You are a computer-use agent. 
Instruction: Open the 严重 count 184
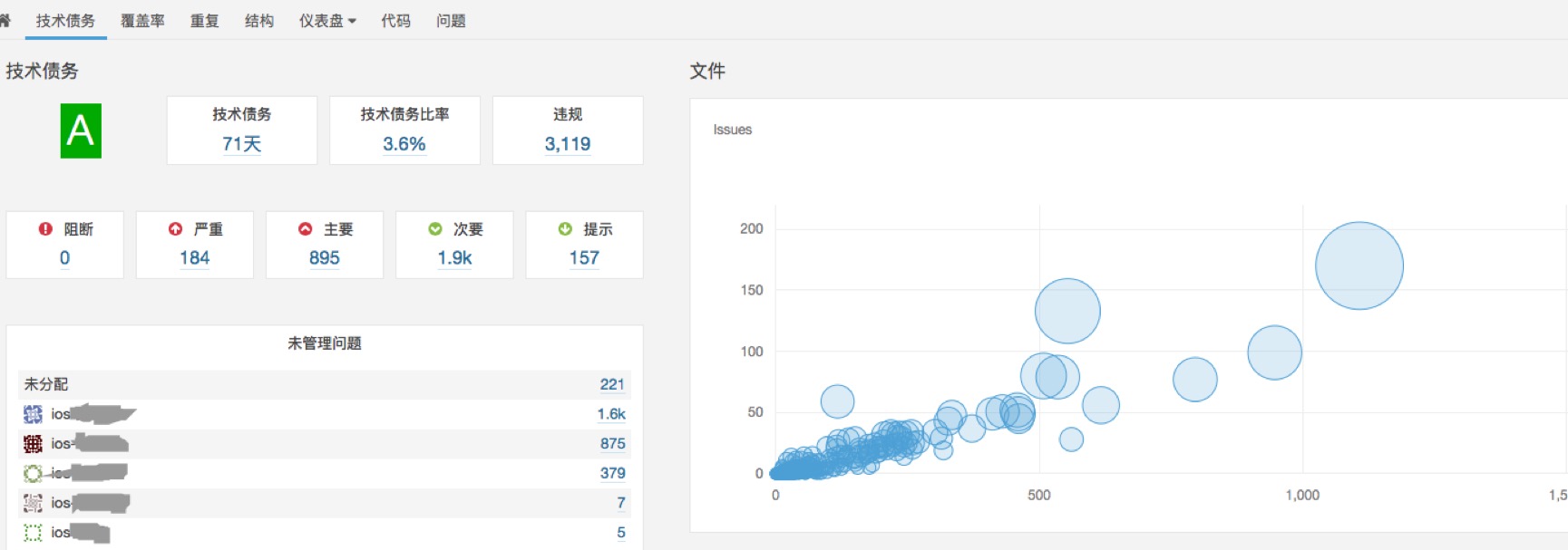coord(194,258)
